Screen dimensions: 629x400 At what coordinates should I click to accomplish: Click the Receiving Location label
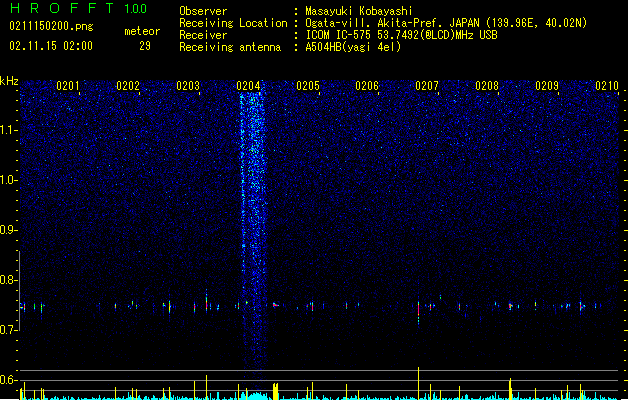[233, 23]
